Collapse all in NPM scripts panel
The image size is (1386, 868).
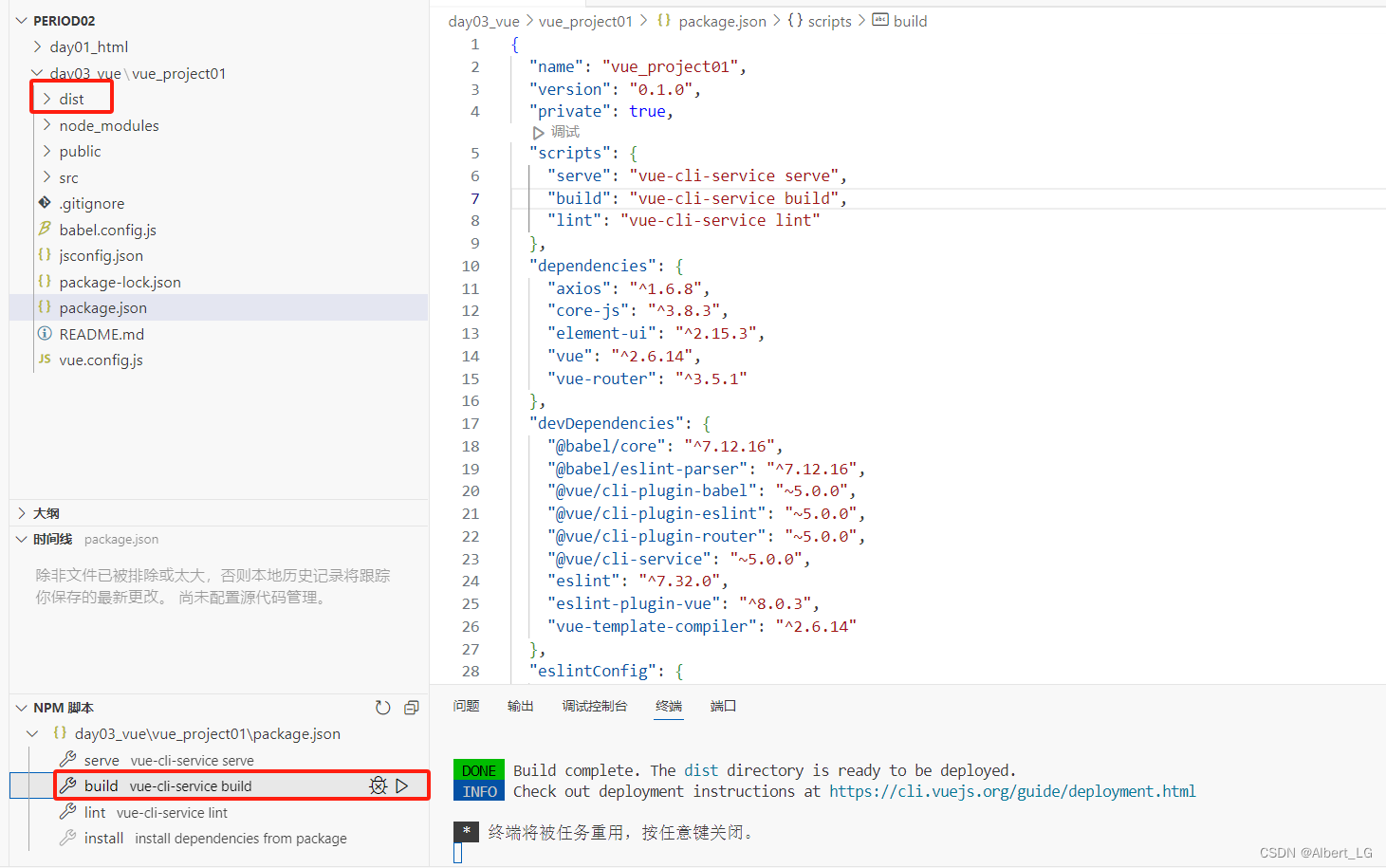point(412,708)
